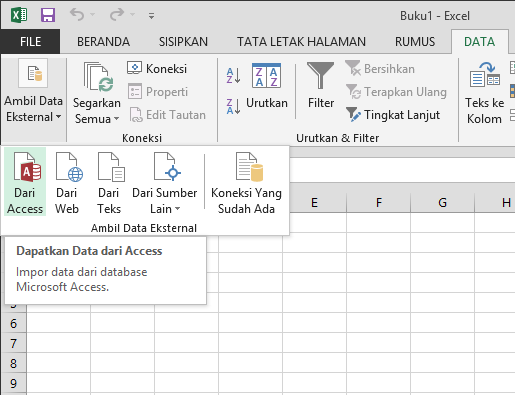Switch to the RUMUS tab
The height and width of the screenshot is (395, 515).
(x=415, y=42)
